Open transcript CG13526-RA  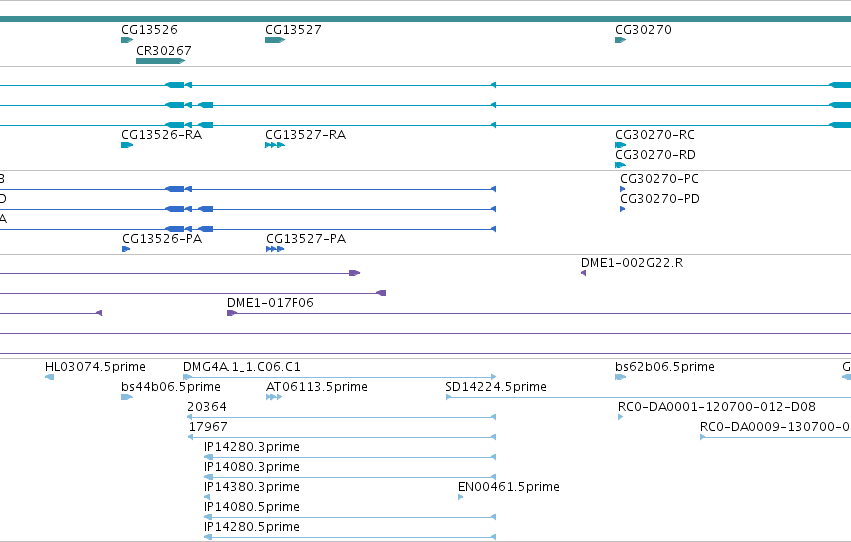[x=161, y=135]
